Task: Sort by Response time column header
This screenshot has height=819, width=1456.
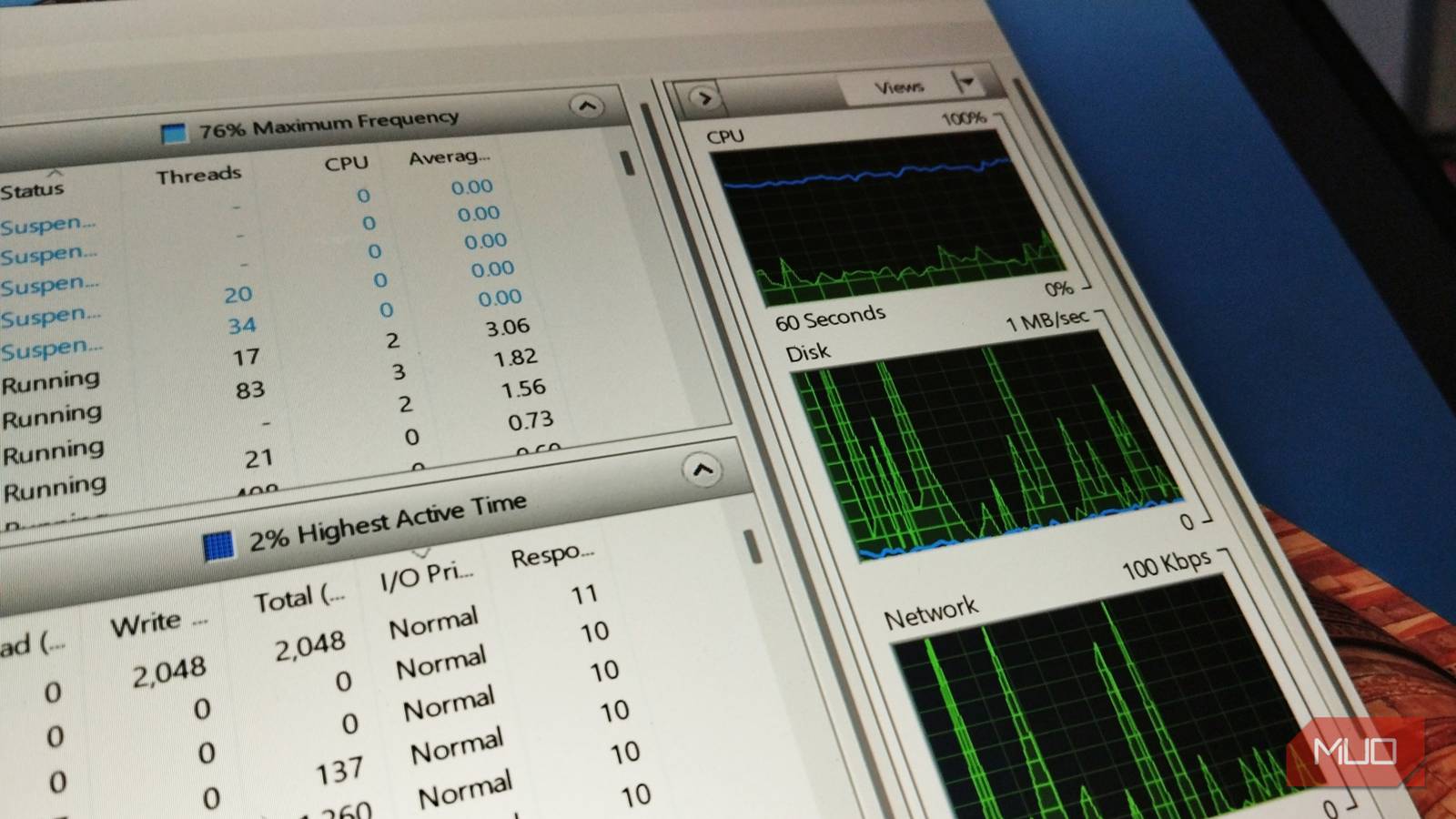Action: tap(552, 555)
